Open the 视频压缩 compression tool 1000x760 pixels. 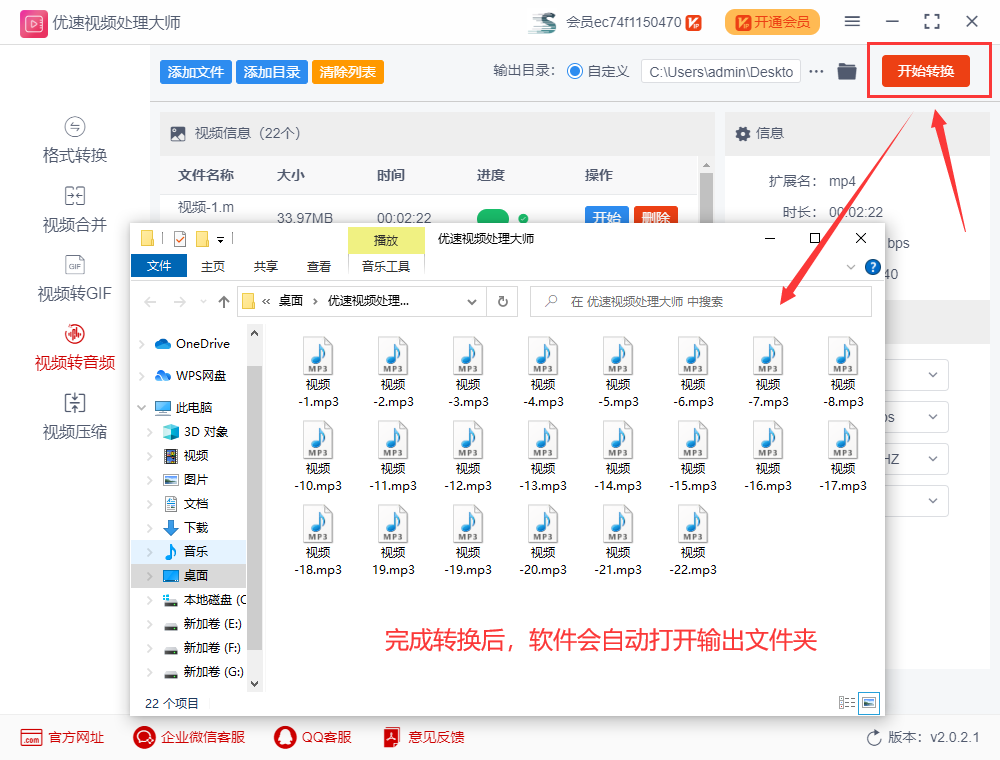(74, 415)
